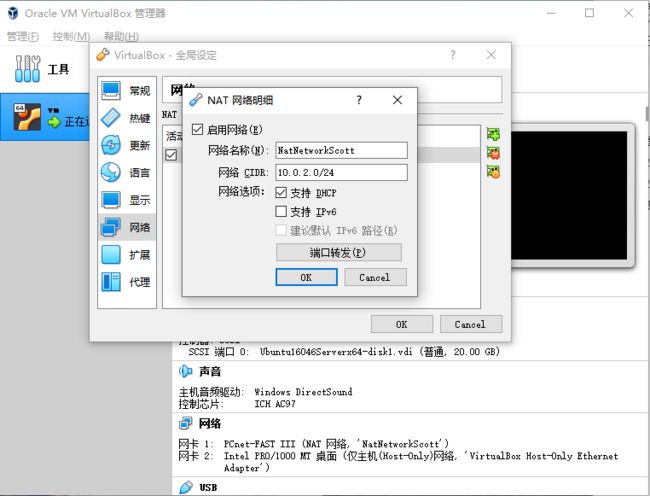The width and height of the screenshot is (650, 496).
Task: Click the 网卡 1 PCnet-FAST III line
Action: tap(314, 444)
